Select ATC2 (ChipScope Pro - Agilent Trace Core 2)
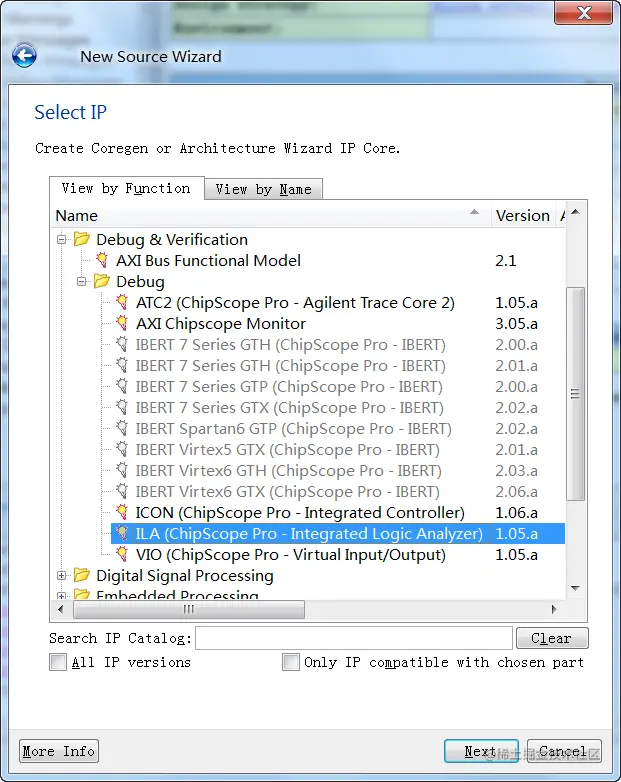The height and width of the screenshot is (782, 621). click(x=295, y=302)
